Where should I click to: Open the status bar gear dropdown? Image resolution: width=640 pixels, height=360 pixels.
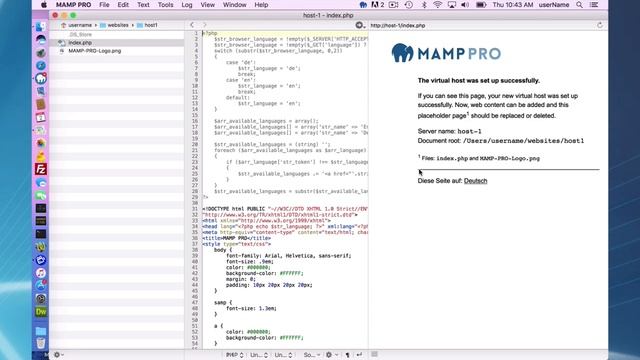pyautogui.click(x=331, y=355)
